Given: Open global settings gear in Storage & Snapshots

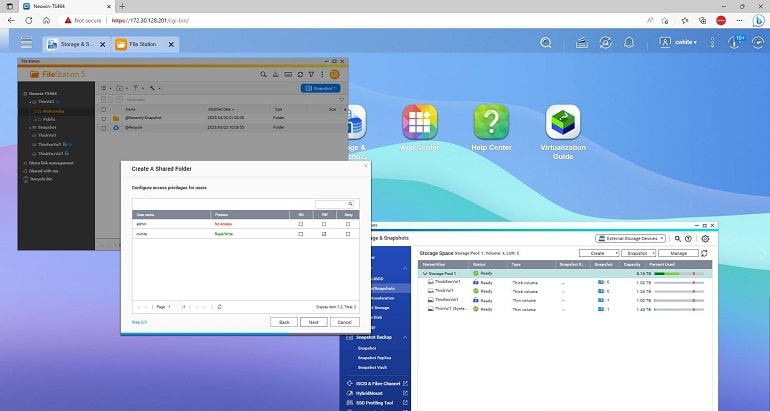Looking at the screenshot, I should tap(705, 239).
